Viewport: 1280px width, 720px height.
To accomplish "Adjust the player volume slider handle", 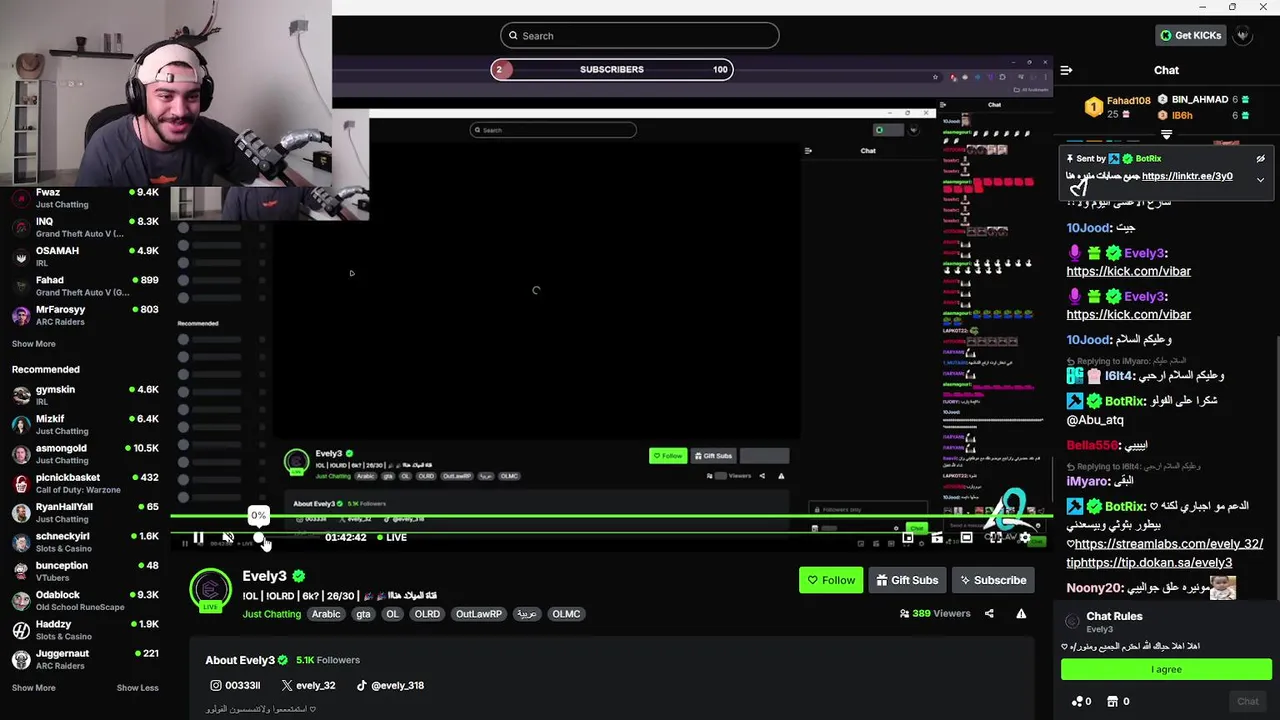I will 259,538.
